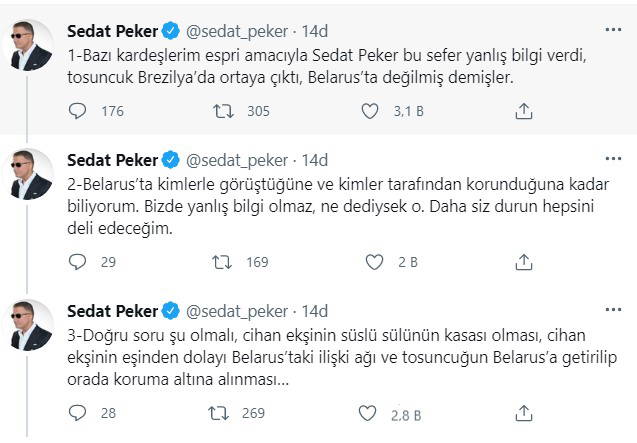Image resolution: width=637 pixels, height=443 pixels.
Task: Open more options menu on third tweet
Action: click(609, 309)
